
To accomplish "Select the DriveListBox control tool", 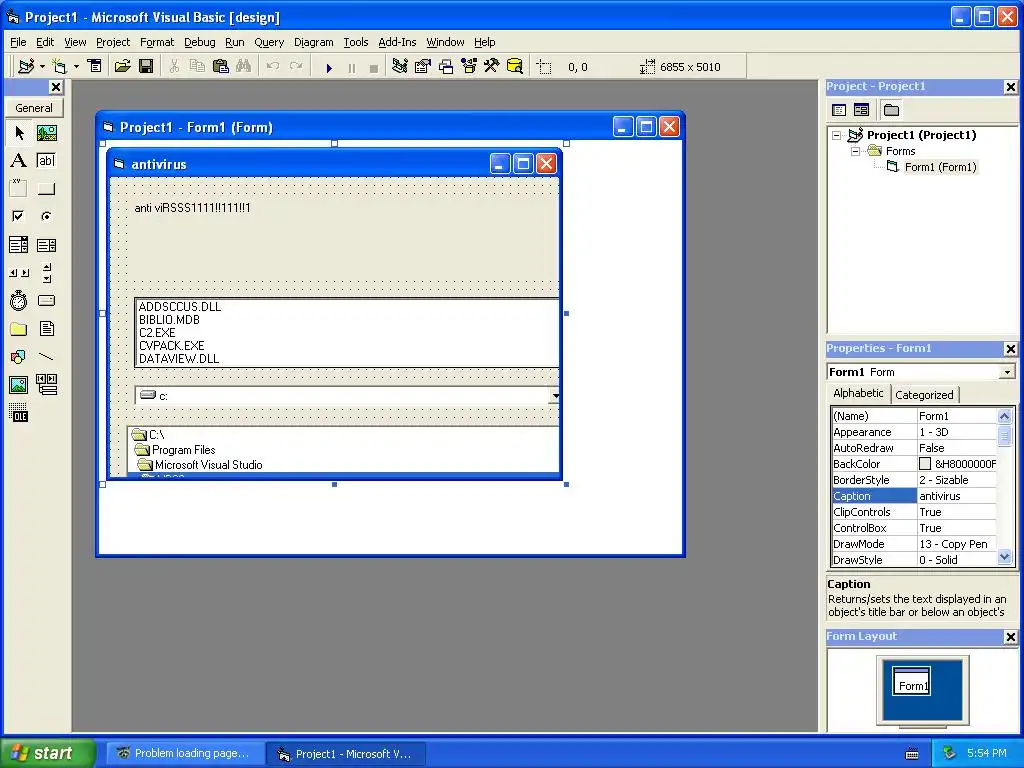I will point(46,300).
